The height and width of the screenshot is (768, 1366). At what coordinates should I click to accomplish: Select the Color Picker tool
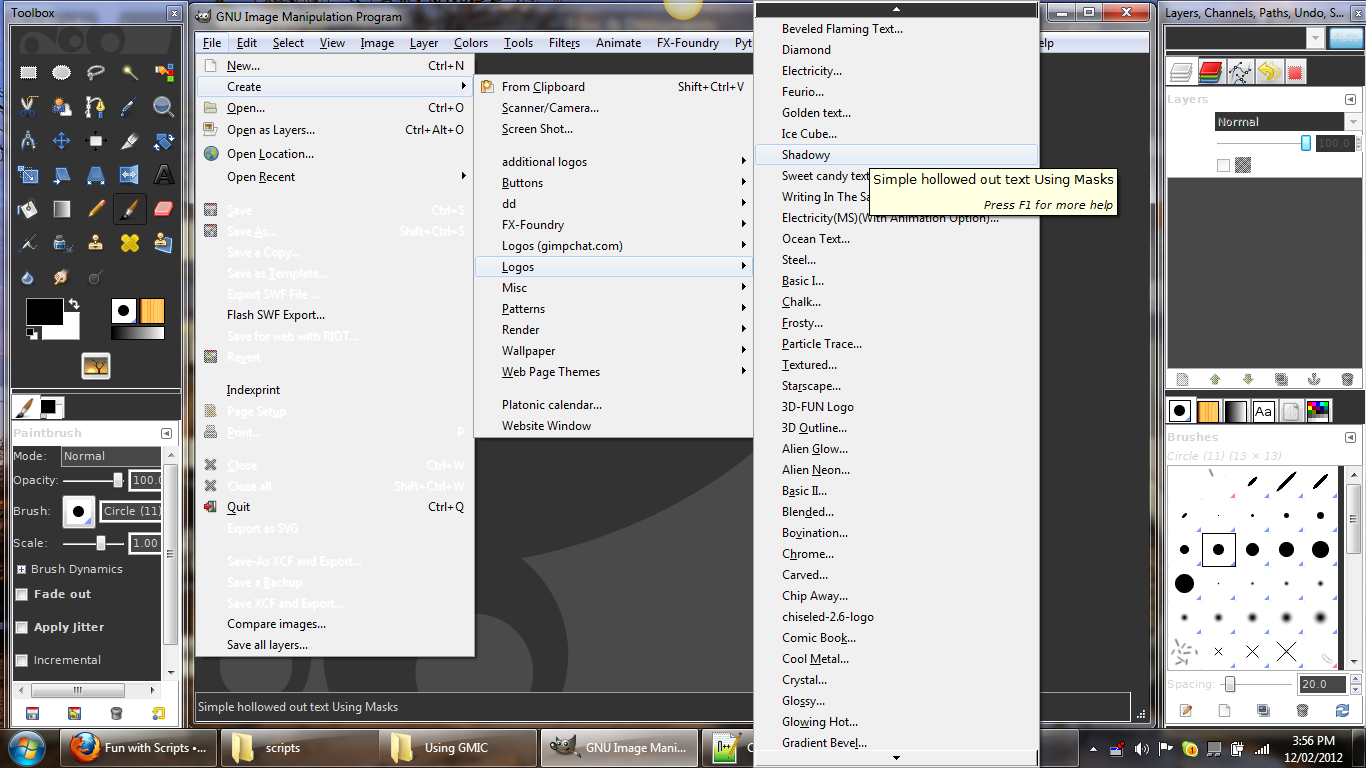130,106
